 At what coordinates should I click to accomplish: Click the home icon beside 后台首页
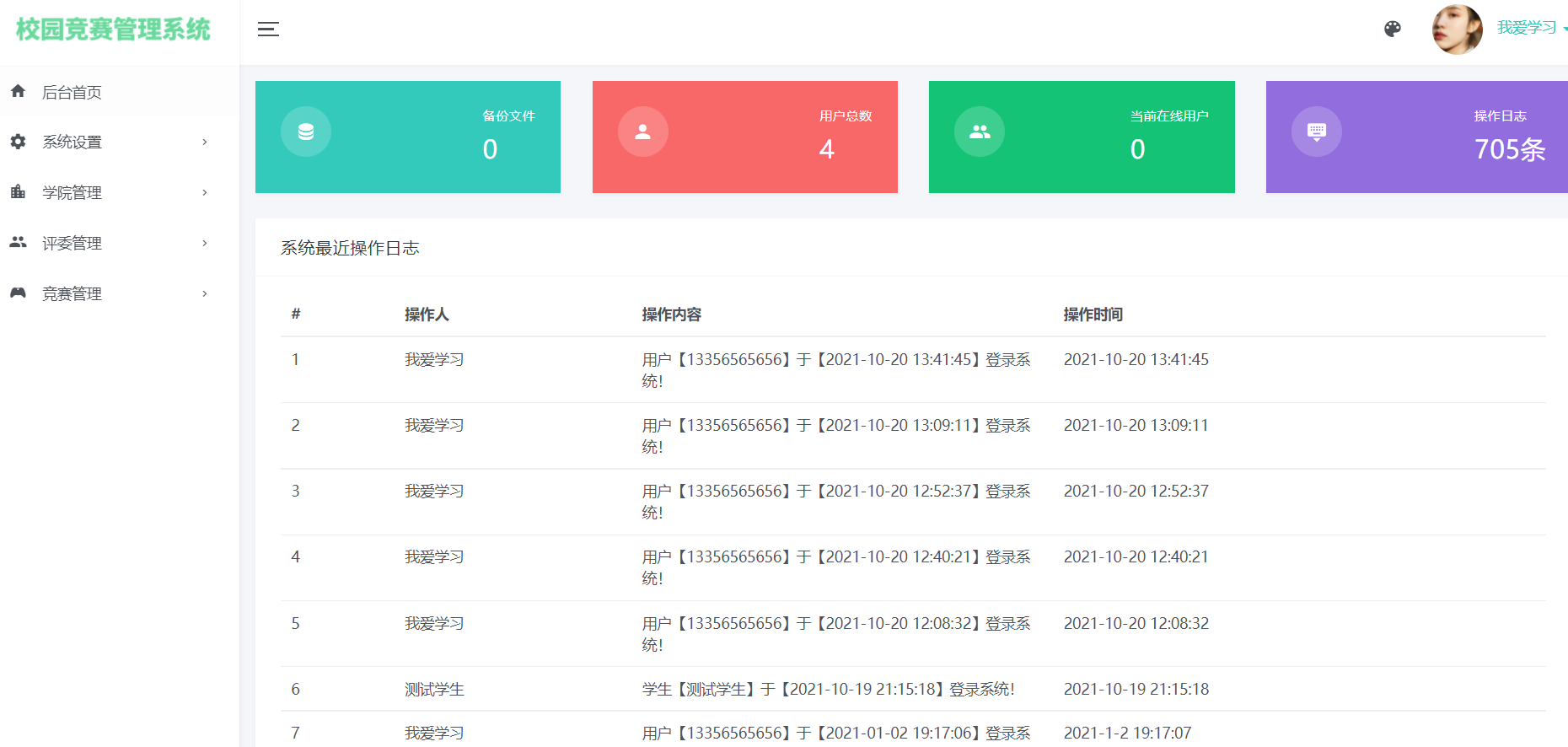(x=18, y=91)
